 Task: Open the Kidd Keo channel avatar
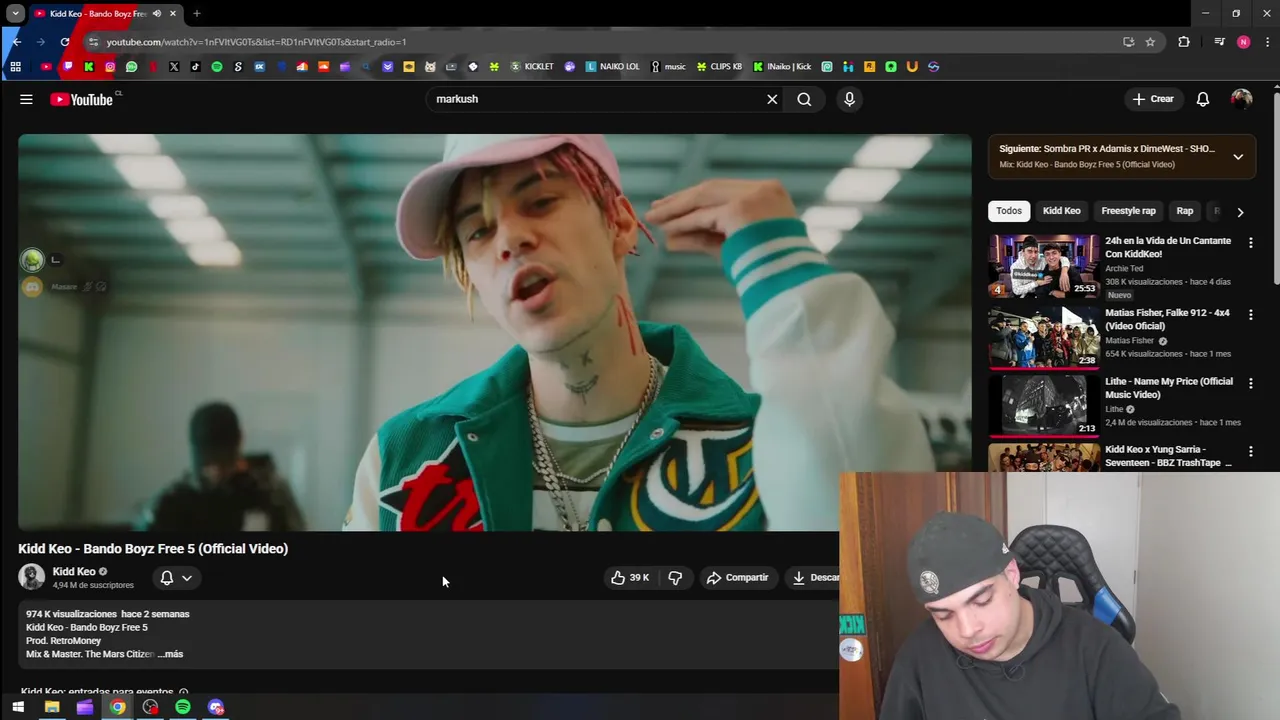[x=32, y=577]
